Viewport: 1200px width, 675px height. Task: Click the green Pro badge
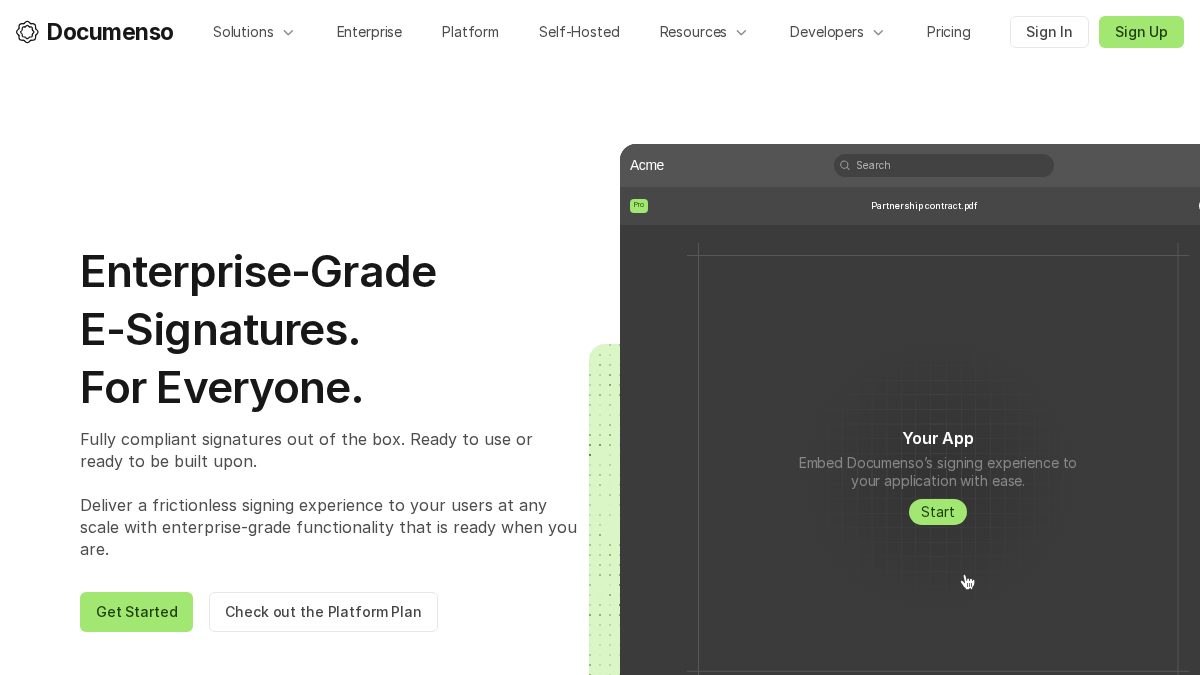pyautogui.click(x=639, y=205)
